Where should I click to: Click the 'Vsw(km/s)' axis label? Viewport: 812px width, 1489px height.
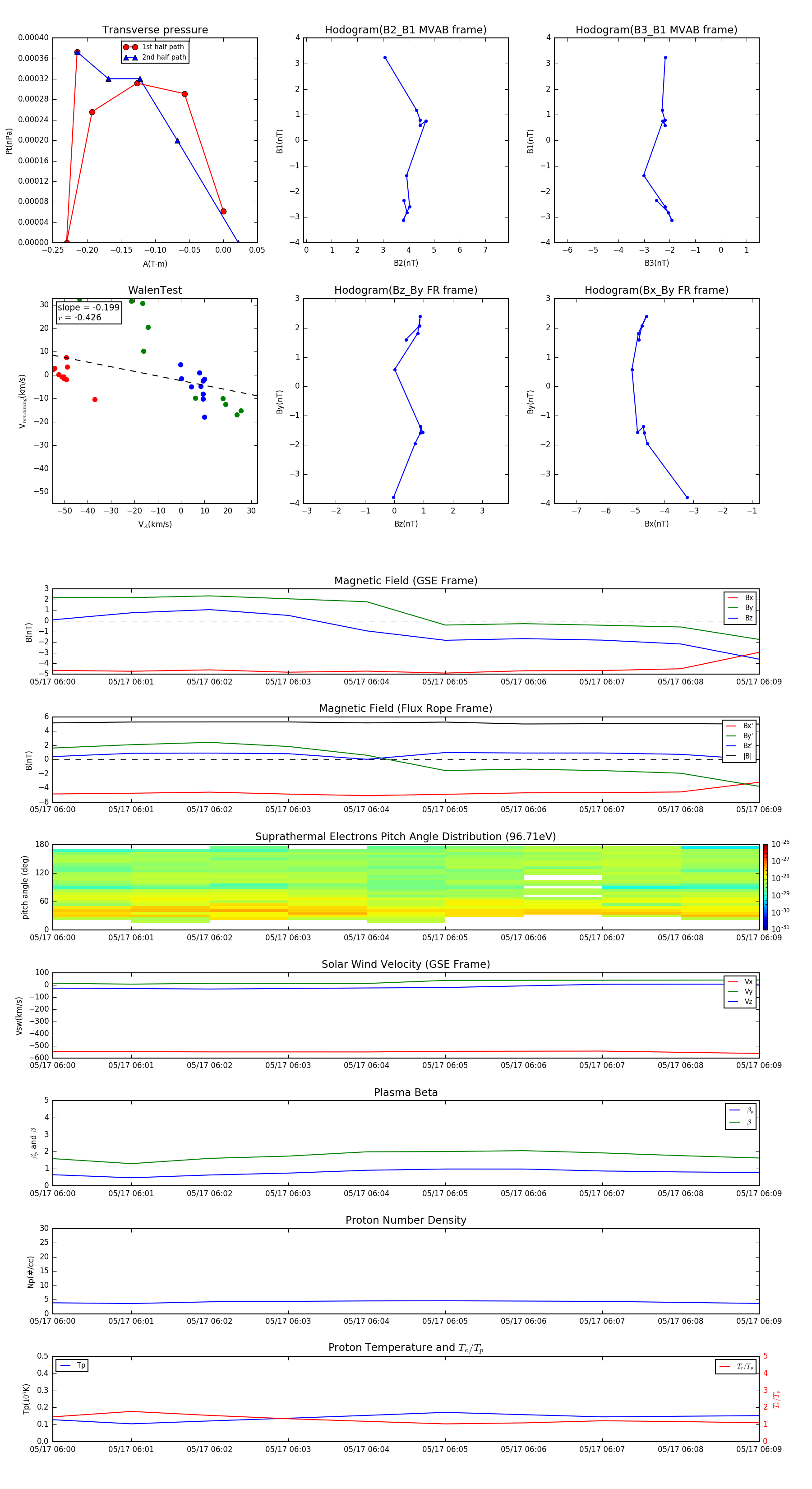click(x=19, y=1016)
